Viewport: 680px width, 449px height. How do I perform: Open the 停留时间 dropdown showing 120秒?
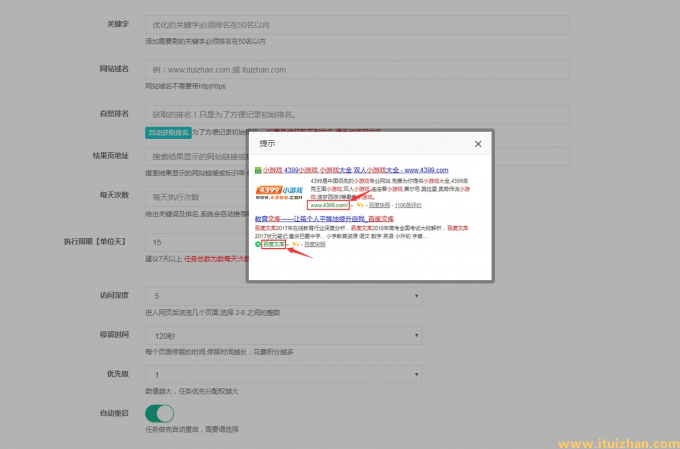[283, 335]
